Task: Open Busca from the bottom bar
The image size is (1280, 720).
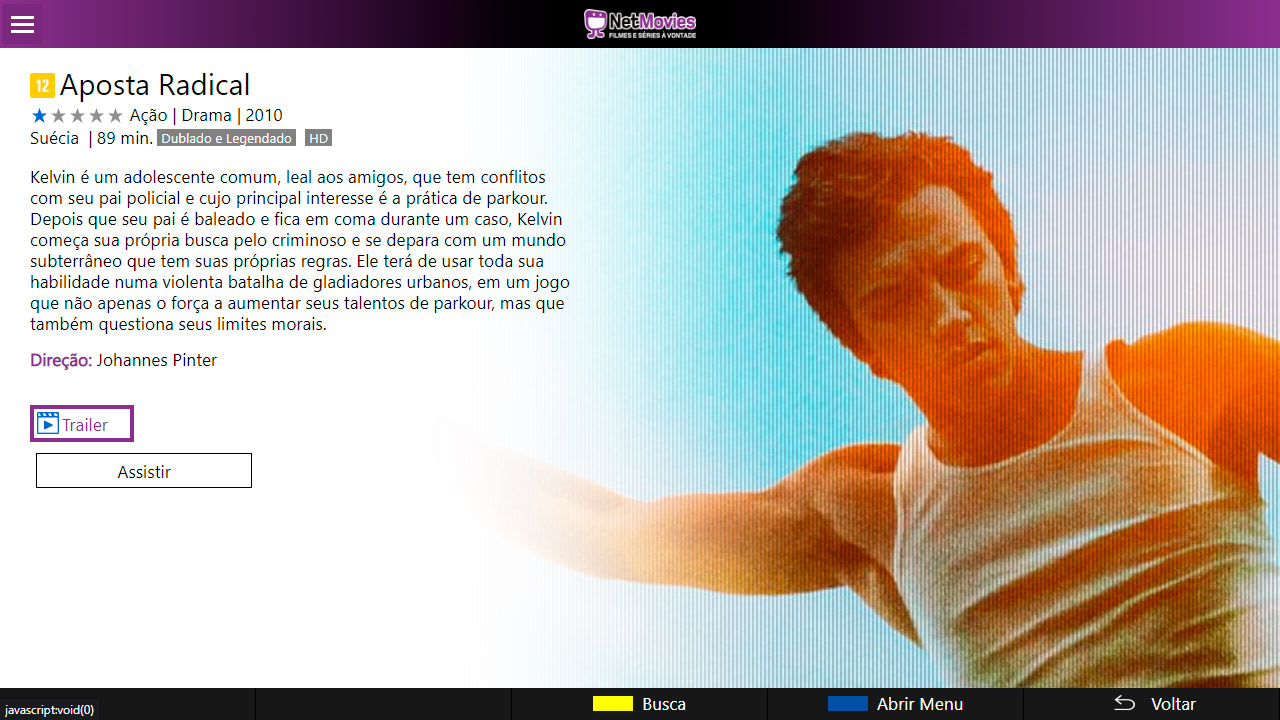Action: (x=664, y=704)
